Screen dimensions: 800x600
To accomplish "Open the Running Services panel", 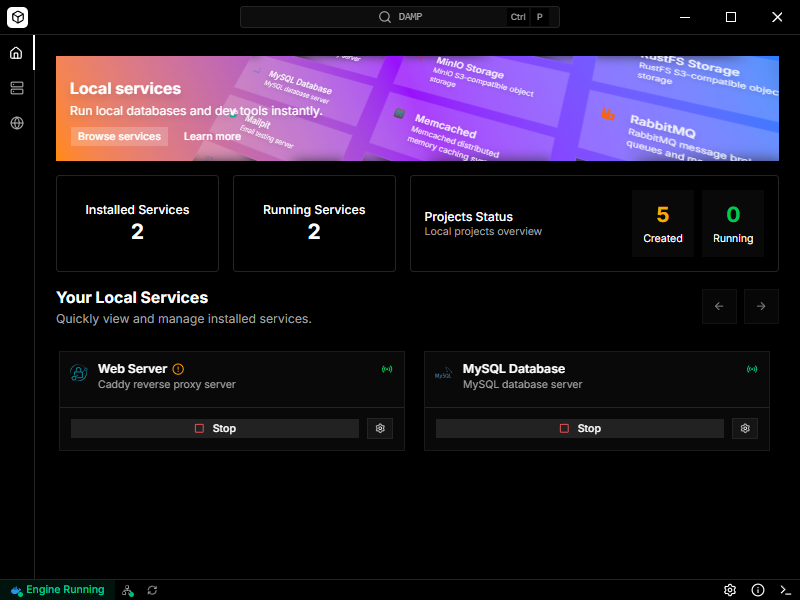I will coord(314,223).
